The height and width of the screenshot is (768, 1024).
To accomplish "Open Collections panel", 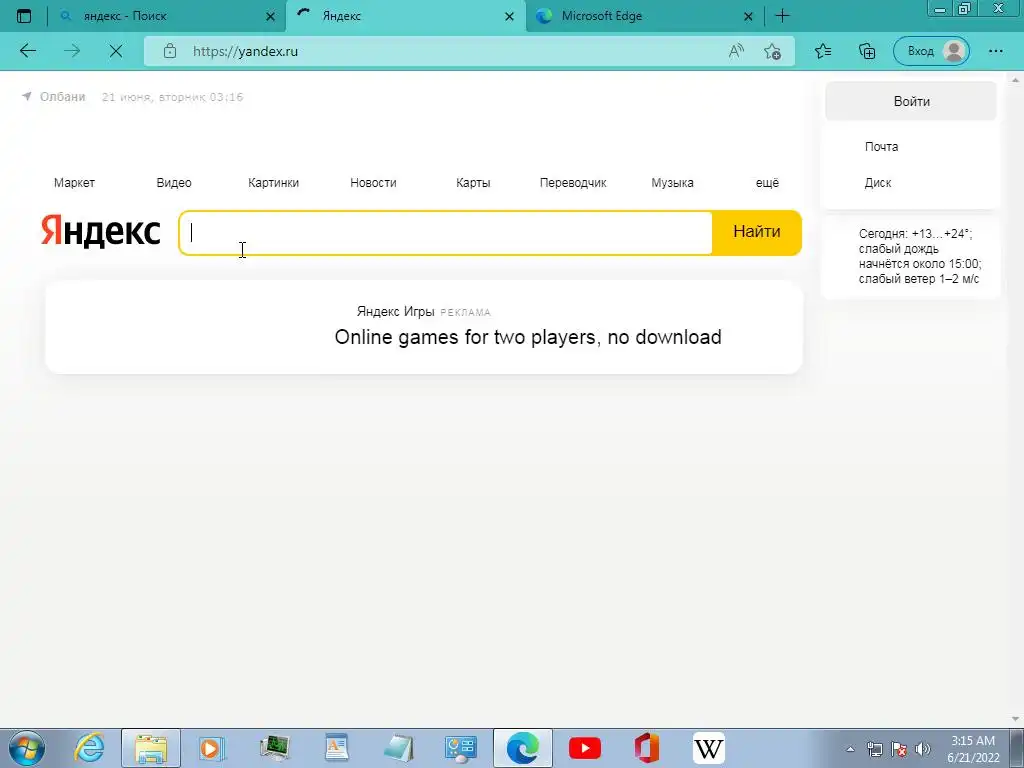I will (867, 51).
